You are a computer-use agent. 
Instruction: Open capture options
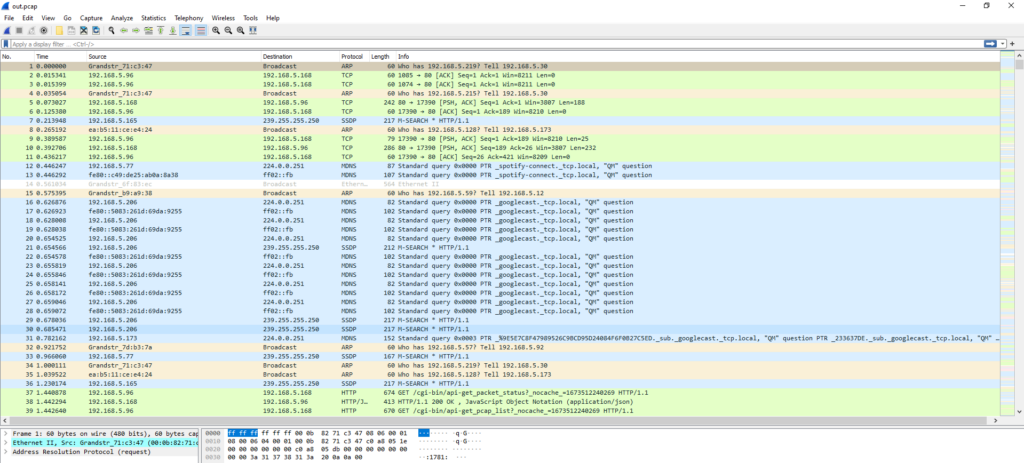(44, 30)
